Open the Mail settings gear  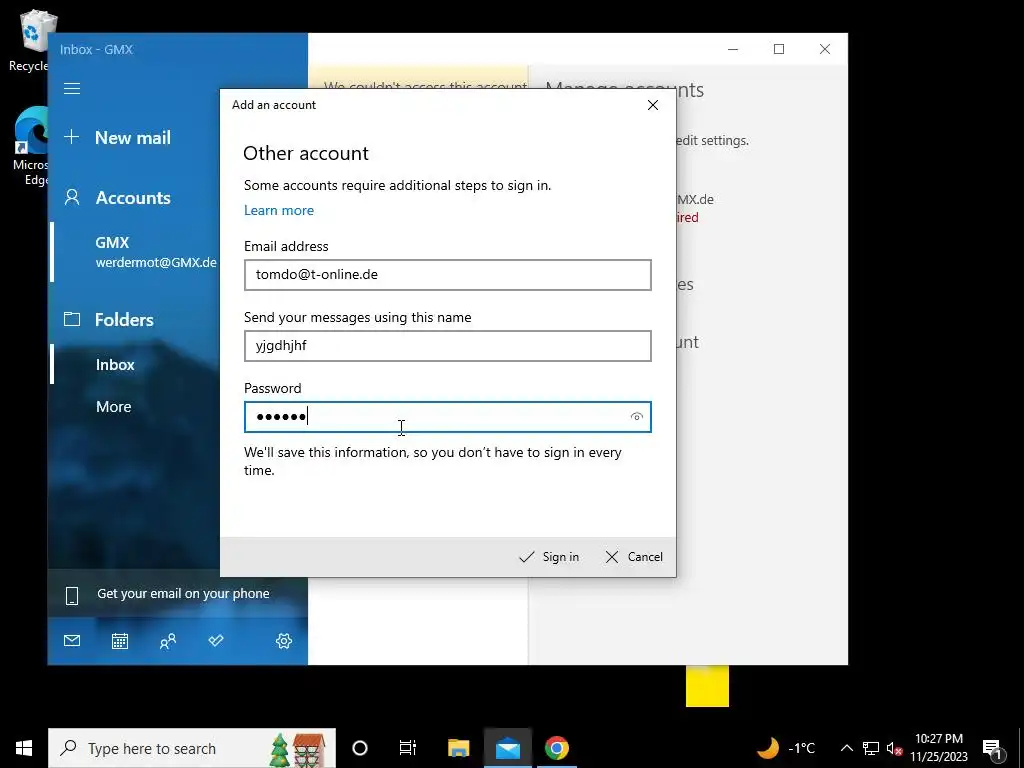[x=283, y=641]
